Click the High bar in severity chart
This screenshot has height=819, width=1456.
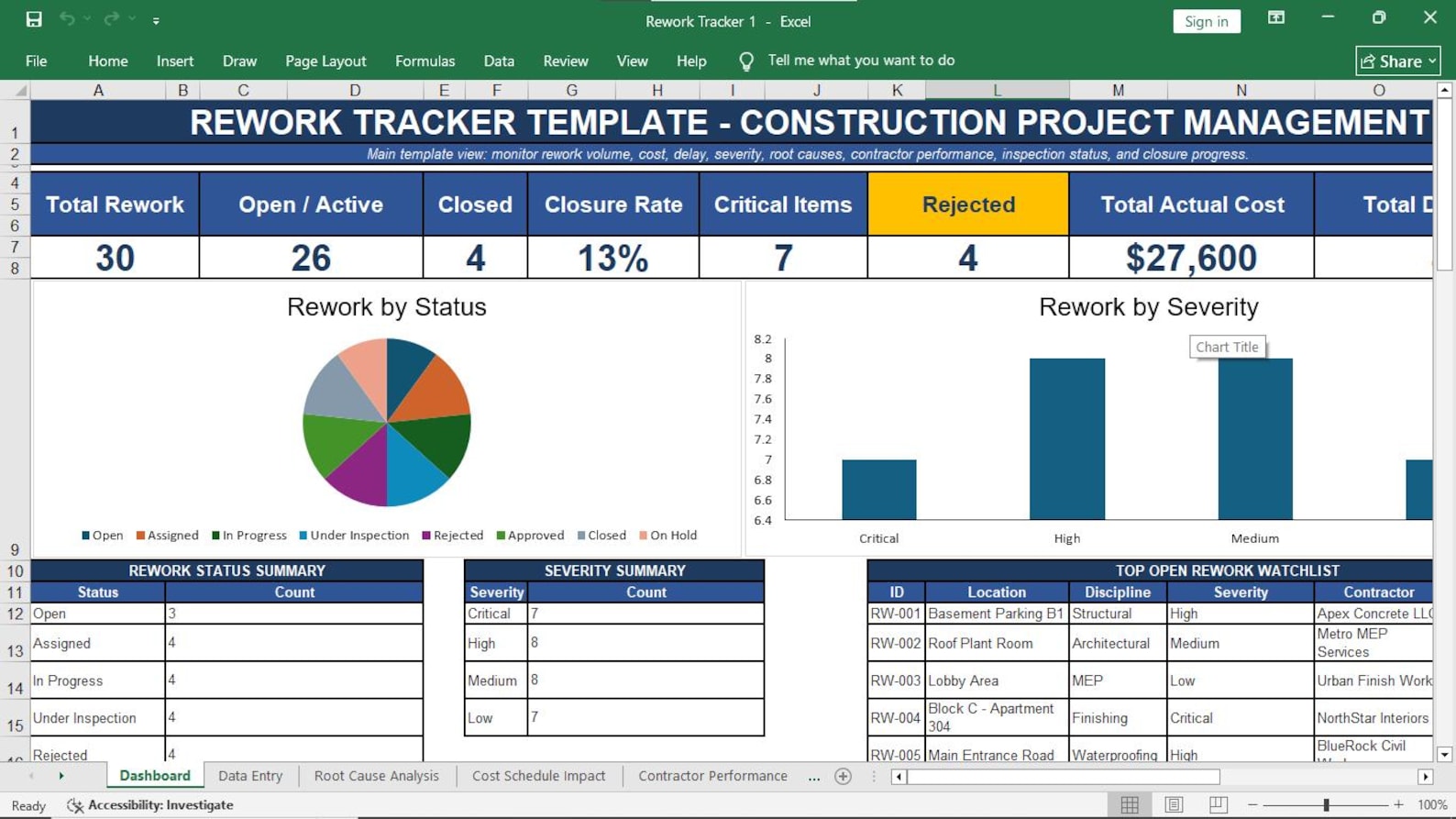pos(1067,439)
